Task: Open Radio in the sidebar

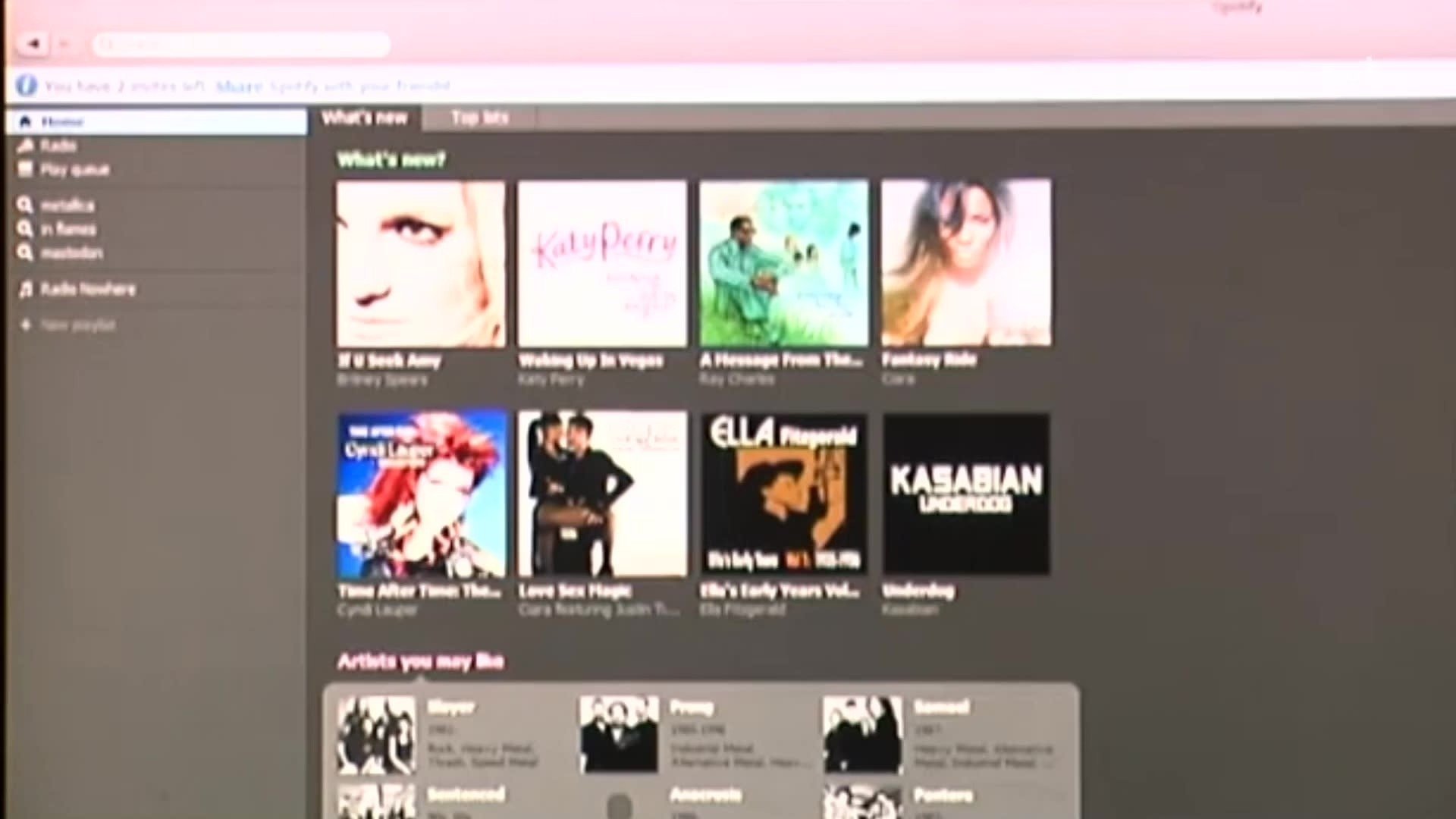Action: click(58, 145)
